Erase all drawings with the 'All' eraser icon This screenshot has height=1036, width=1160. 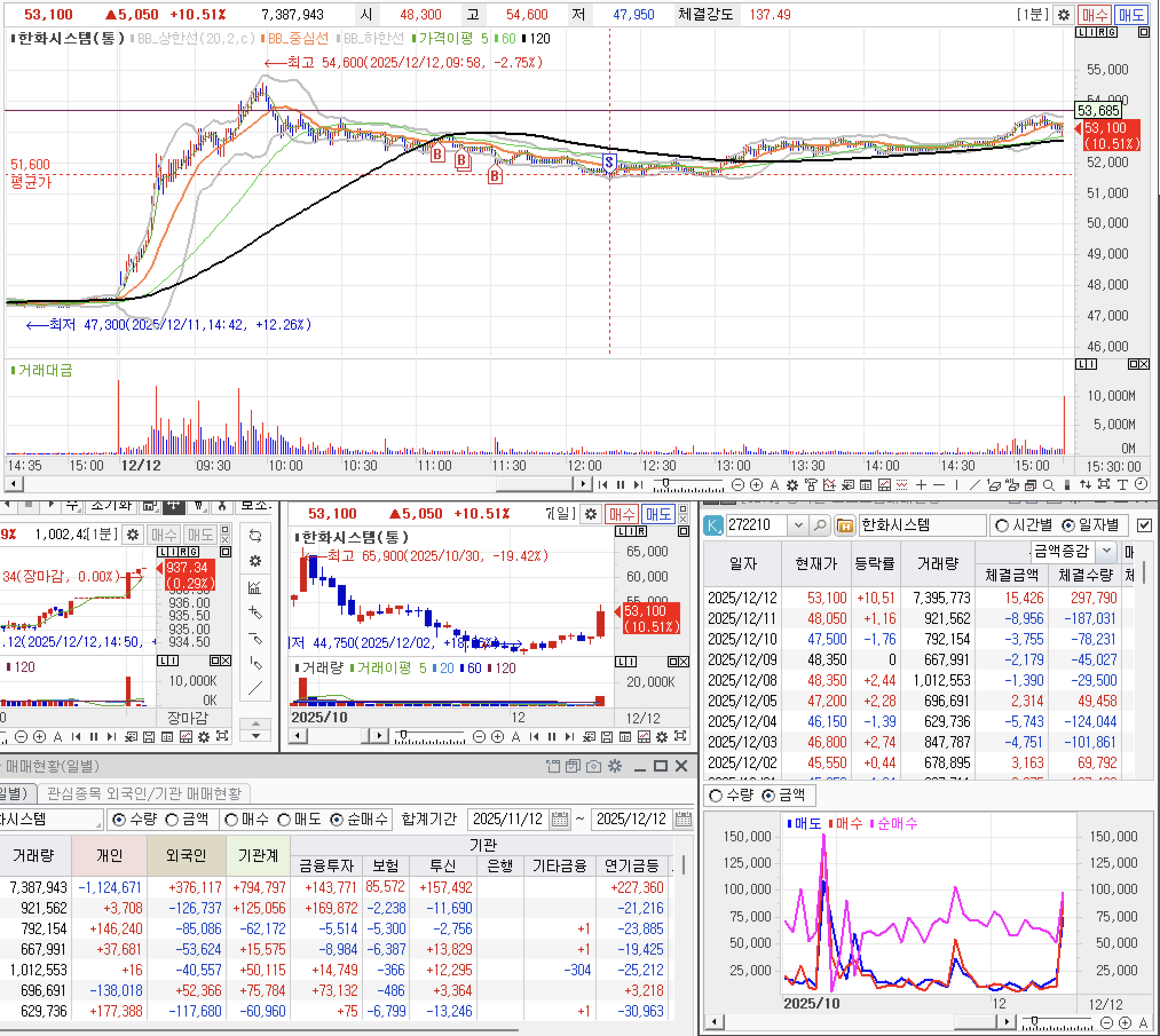[x=1012, y=485]
